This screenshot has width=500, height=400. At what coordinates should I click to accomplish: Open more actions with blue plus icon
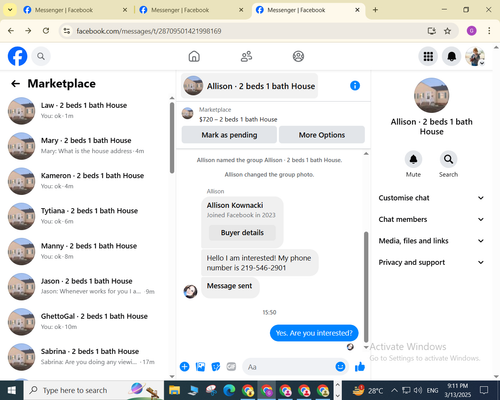click(184, 367)
